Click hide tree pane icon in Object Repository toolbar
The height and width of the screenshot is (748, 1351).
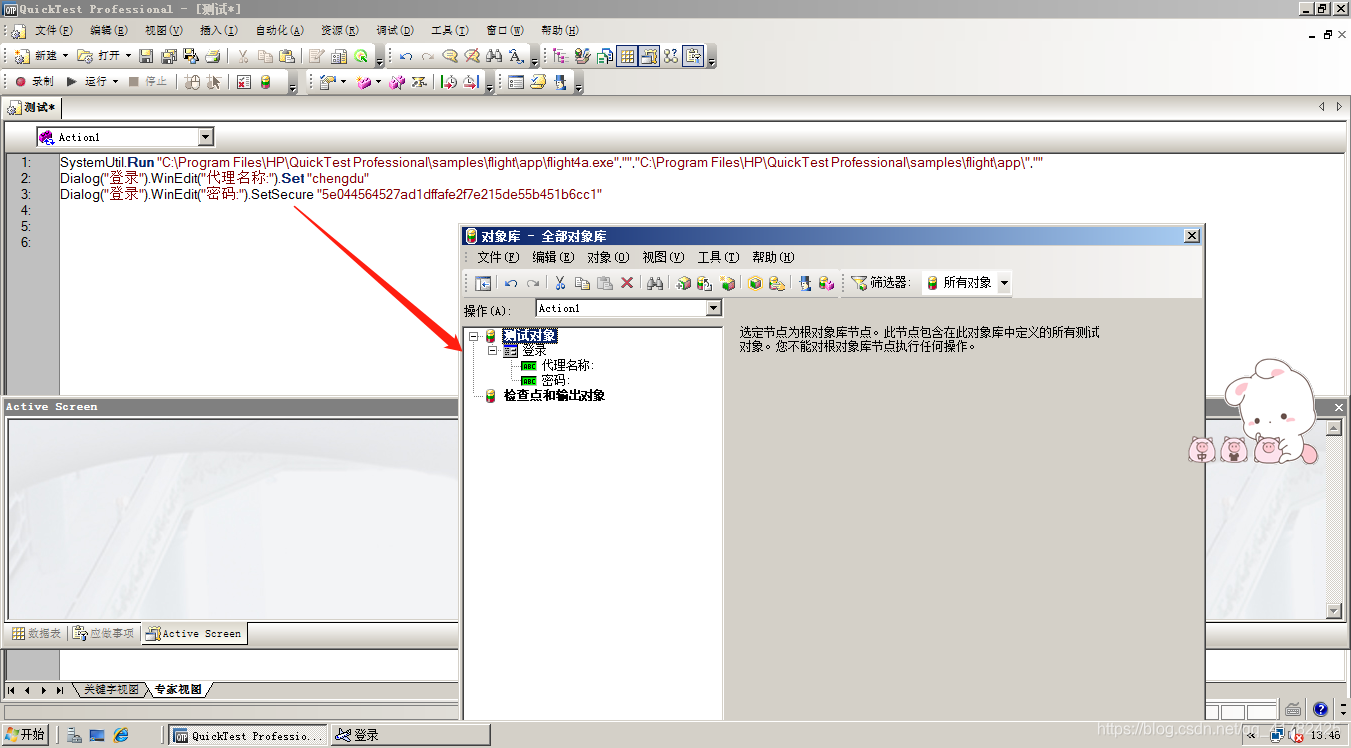tap(483, 283)
